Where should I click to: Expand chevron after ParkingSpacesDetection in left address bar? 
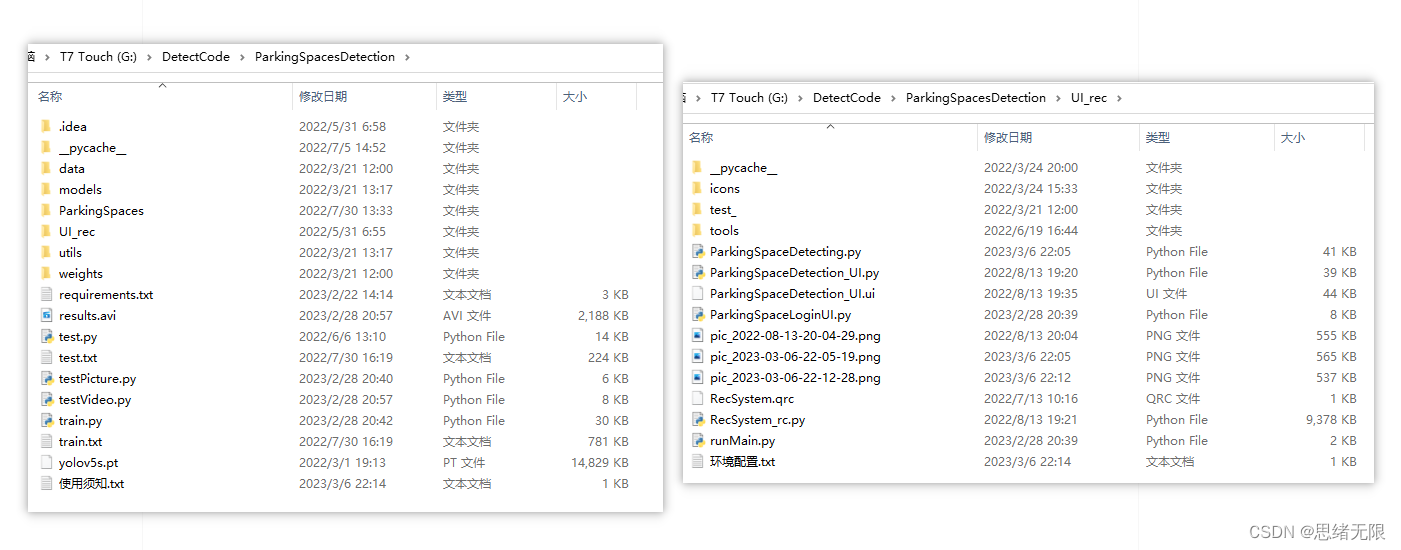pyautogui.click(x=407, y=57)
